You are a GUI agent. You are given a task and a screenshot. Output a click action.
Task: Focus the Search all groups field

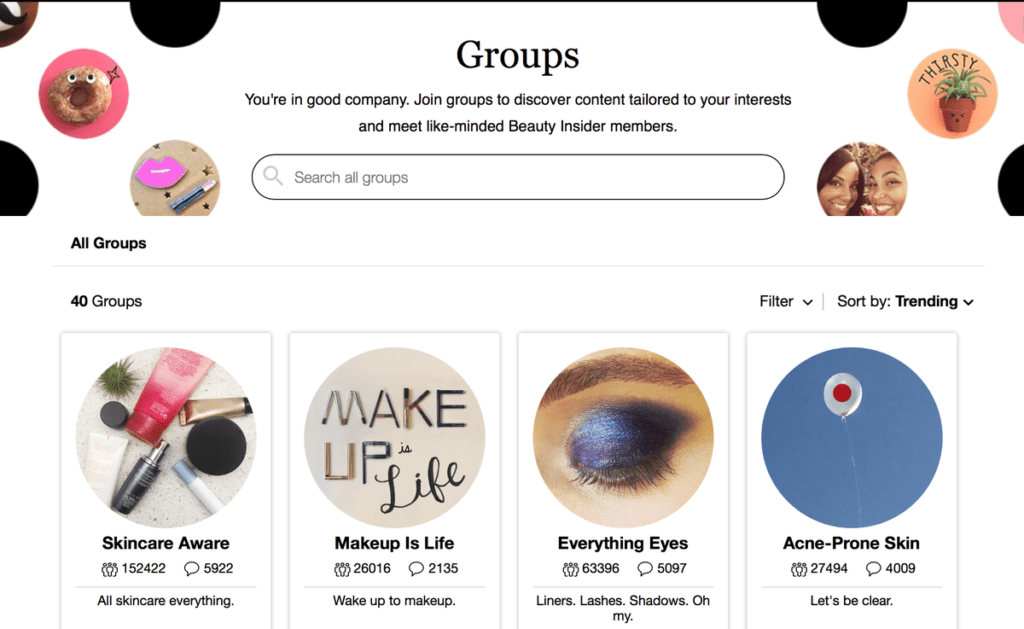tap(518, 177)
